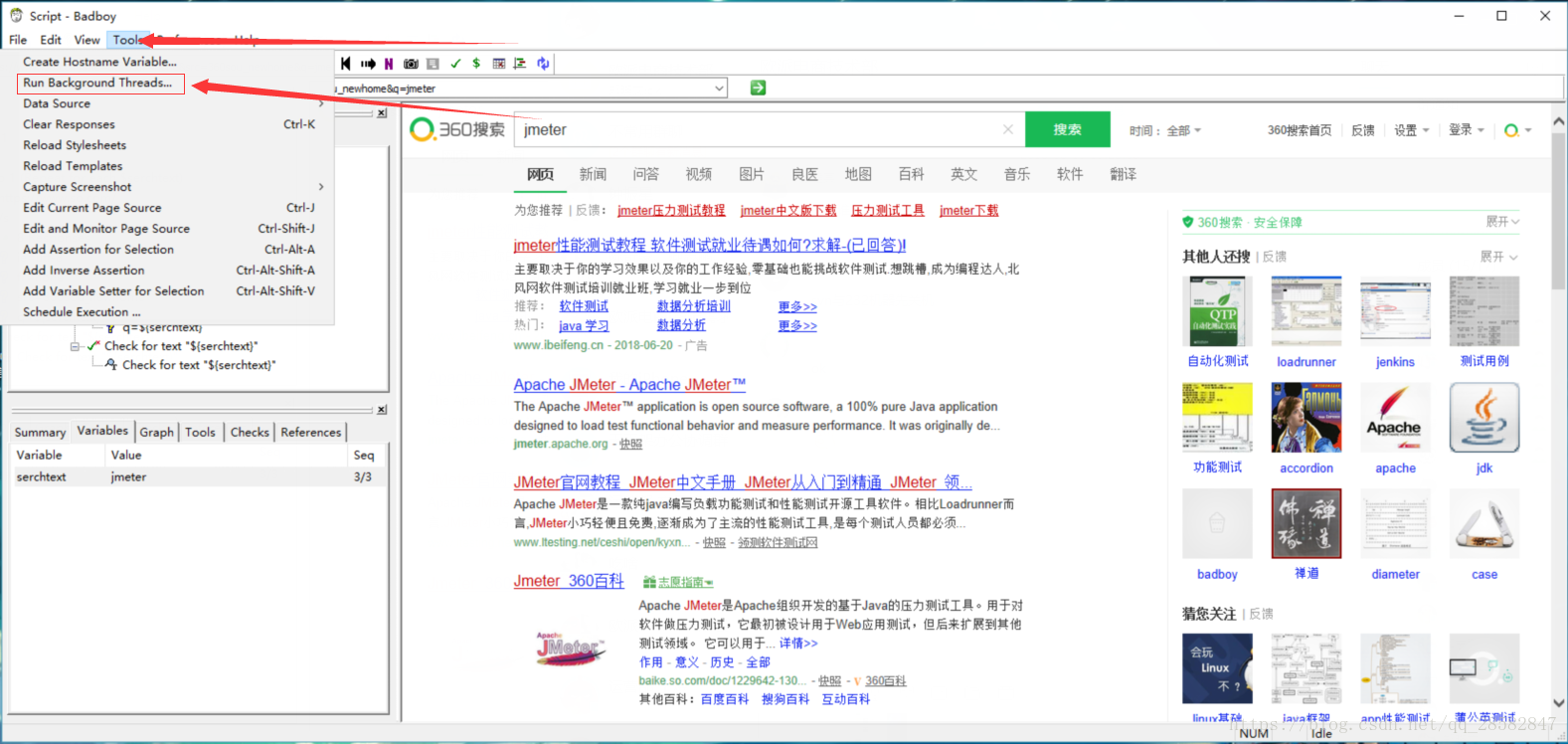The height and width of the screenshot is (744, 1568).
Task: Open the 时间: 全部 filter dropdown
Action: [1165, 130]
